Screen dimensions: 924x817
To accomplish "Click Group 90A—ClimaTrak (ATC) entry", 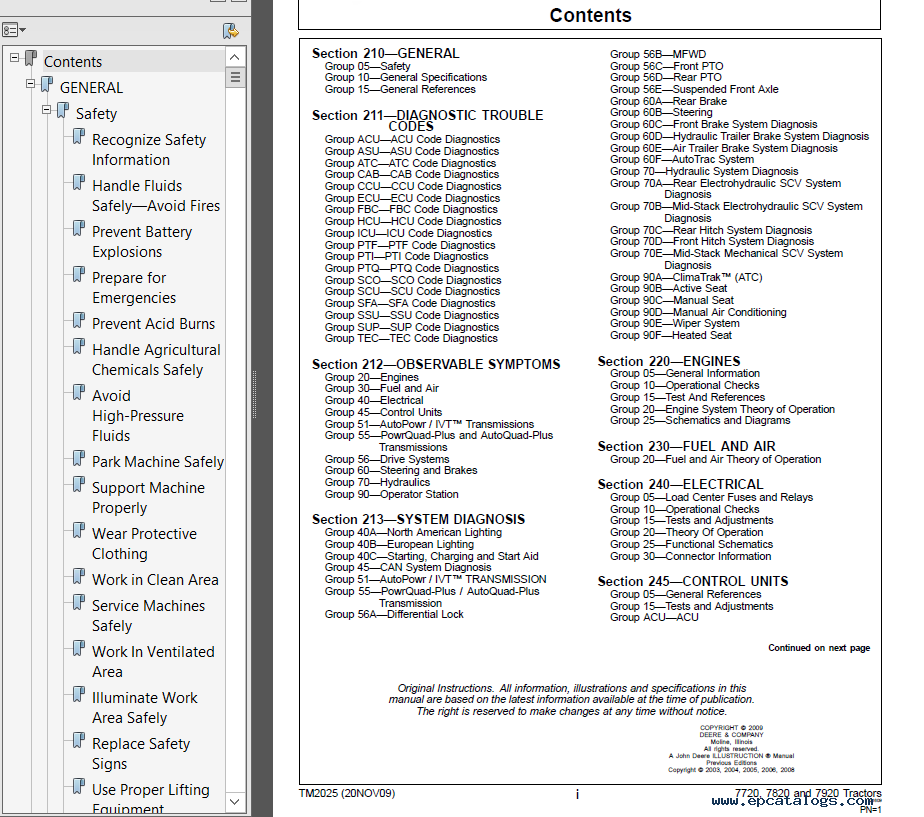I will (686, 277).
